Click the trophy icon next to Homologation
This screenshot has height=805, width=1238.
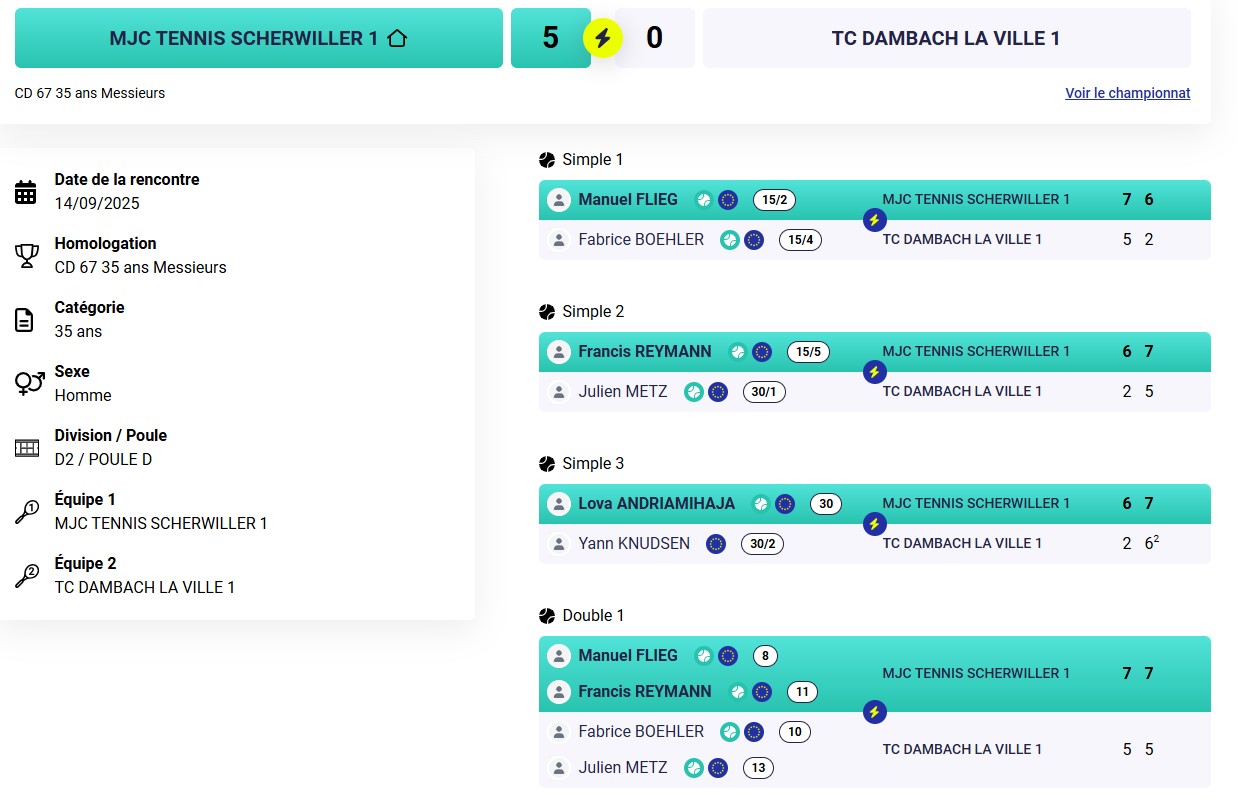coord(26,256)
